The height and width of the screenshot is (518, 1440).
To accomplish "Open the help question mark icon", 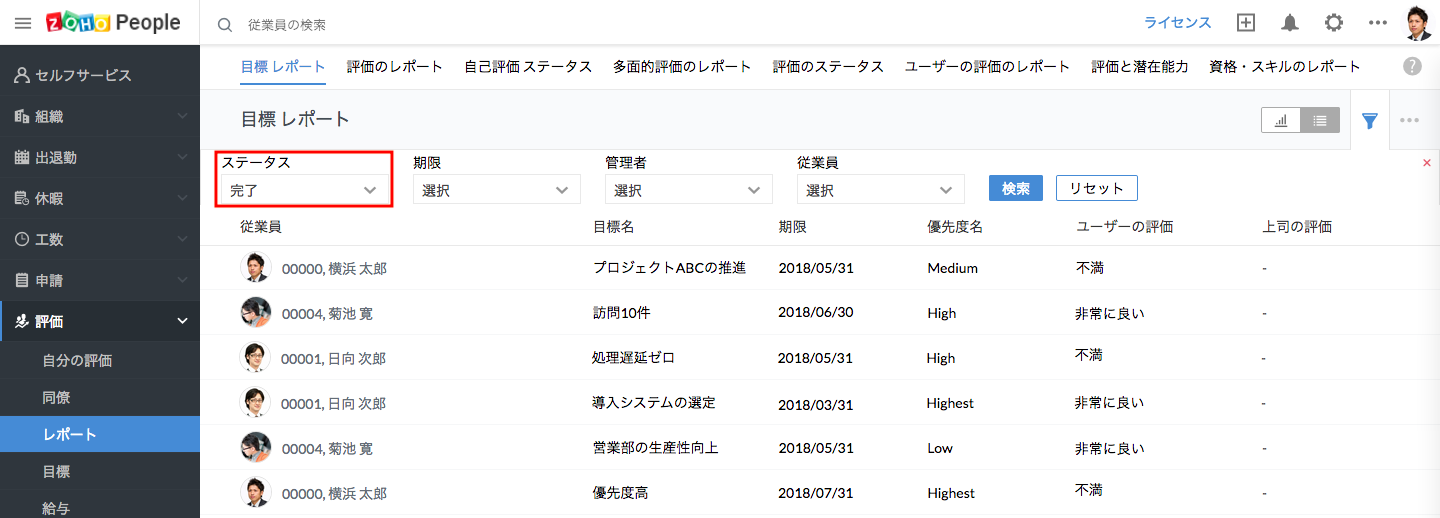I will pos(1412,66).
